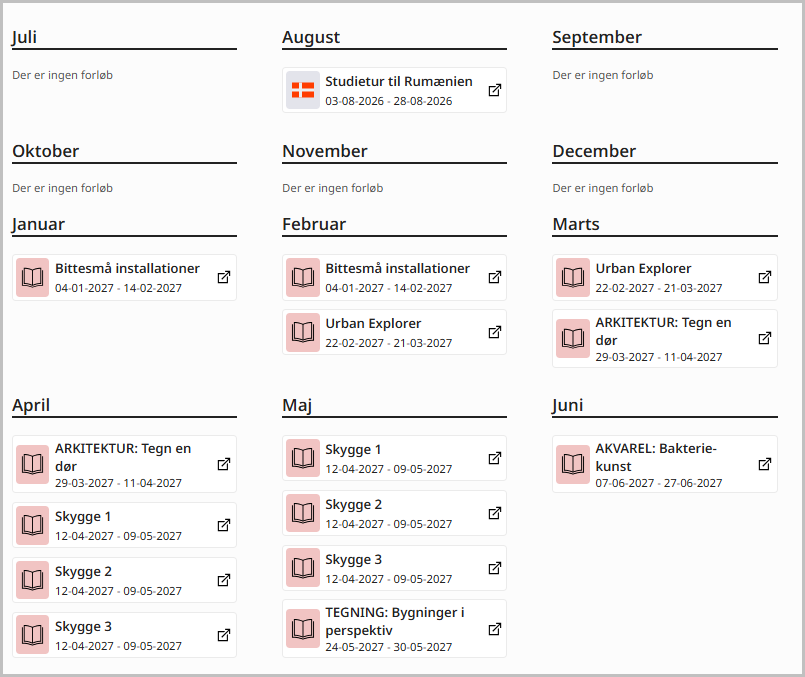Click book icon of Skygge 1 in Maj
Screen dimensions: 805x677
(x=303, y=458)
